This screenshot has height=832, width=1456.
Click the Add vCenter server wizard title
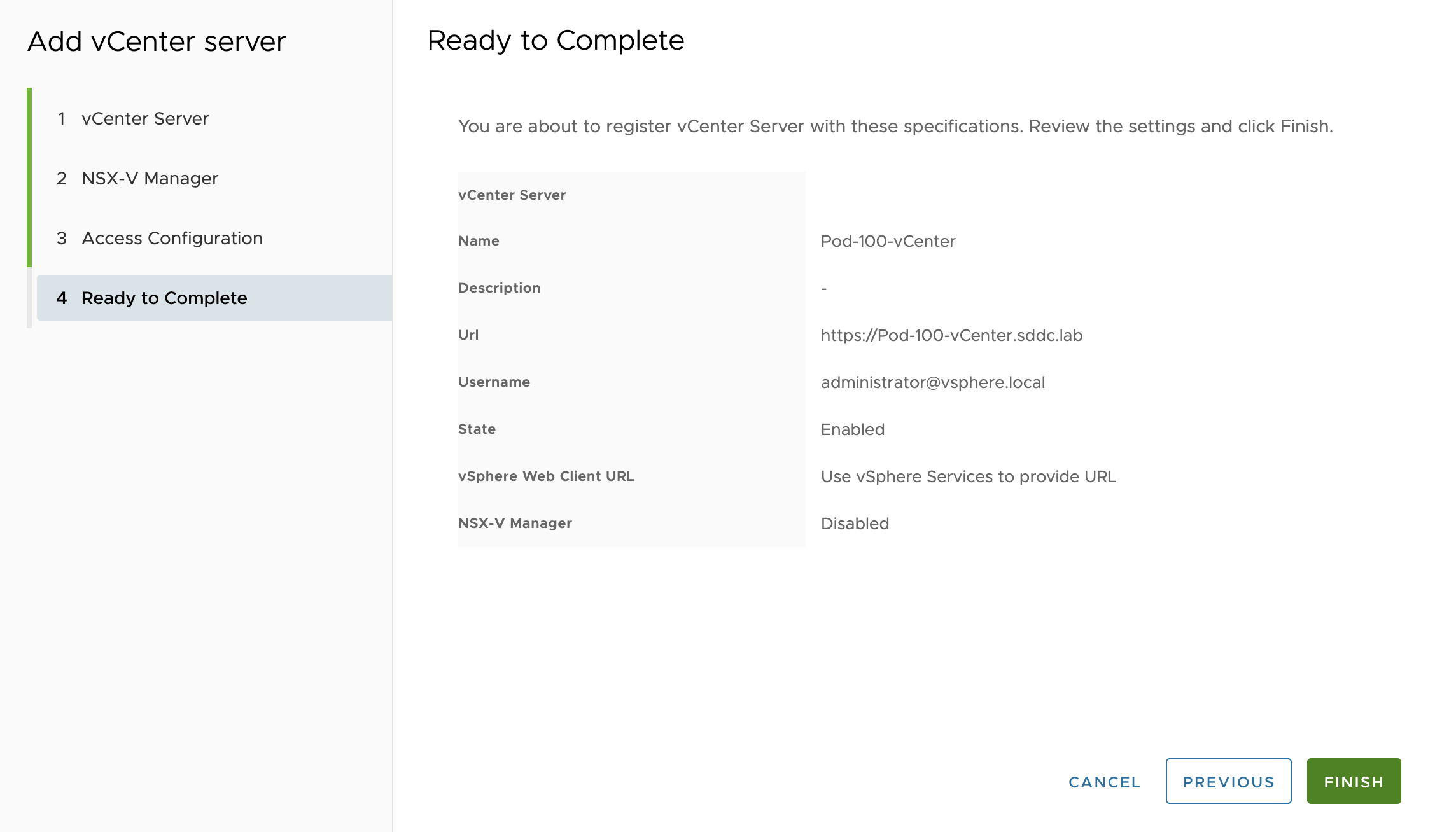pos(157,42)
